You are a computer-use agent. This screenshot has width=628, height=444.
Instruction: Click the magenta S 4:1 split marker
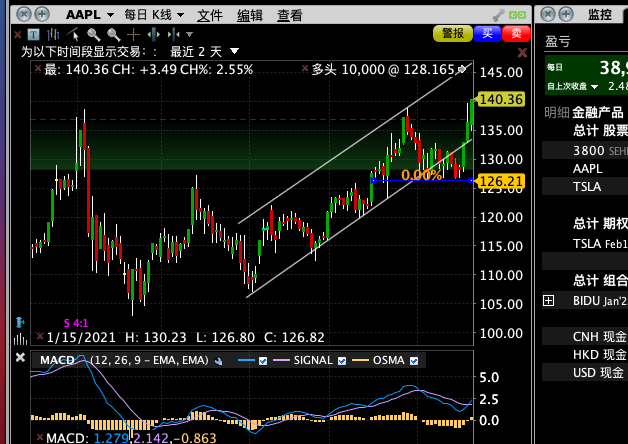[x=76, y=323]
